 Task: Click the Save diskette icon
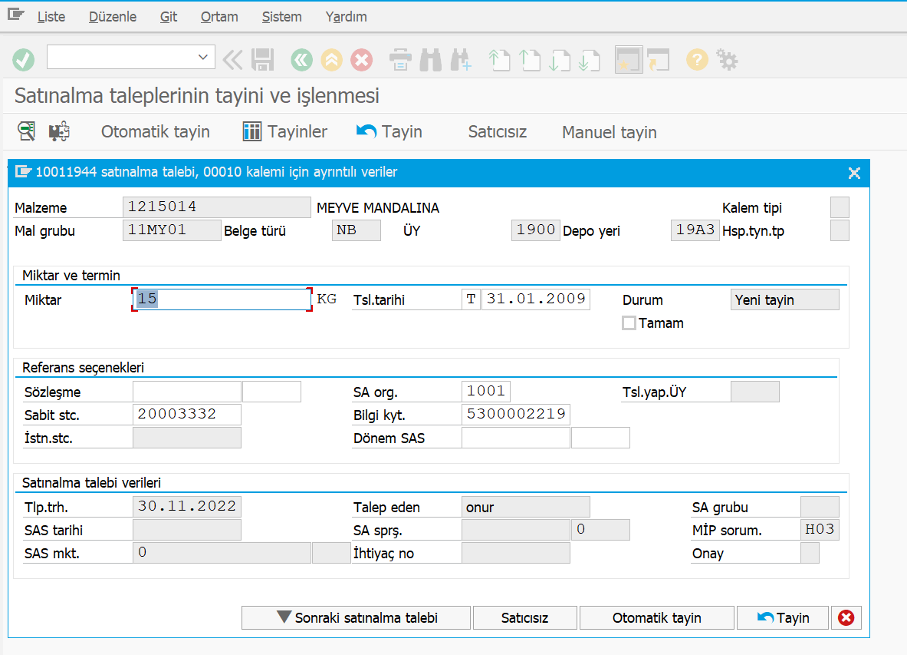point(262,60)
